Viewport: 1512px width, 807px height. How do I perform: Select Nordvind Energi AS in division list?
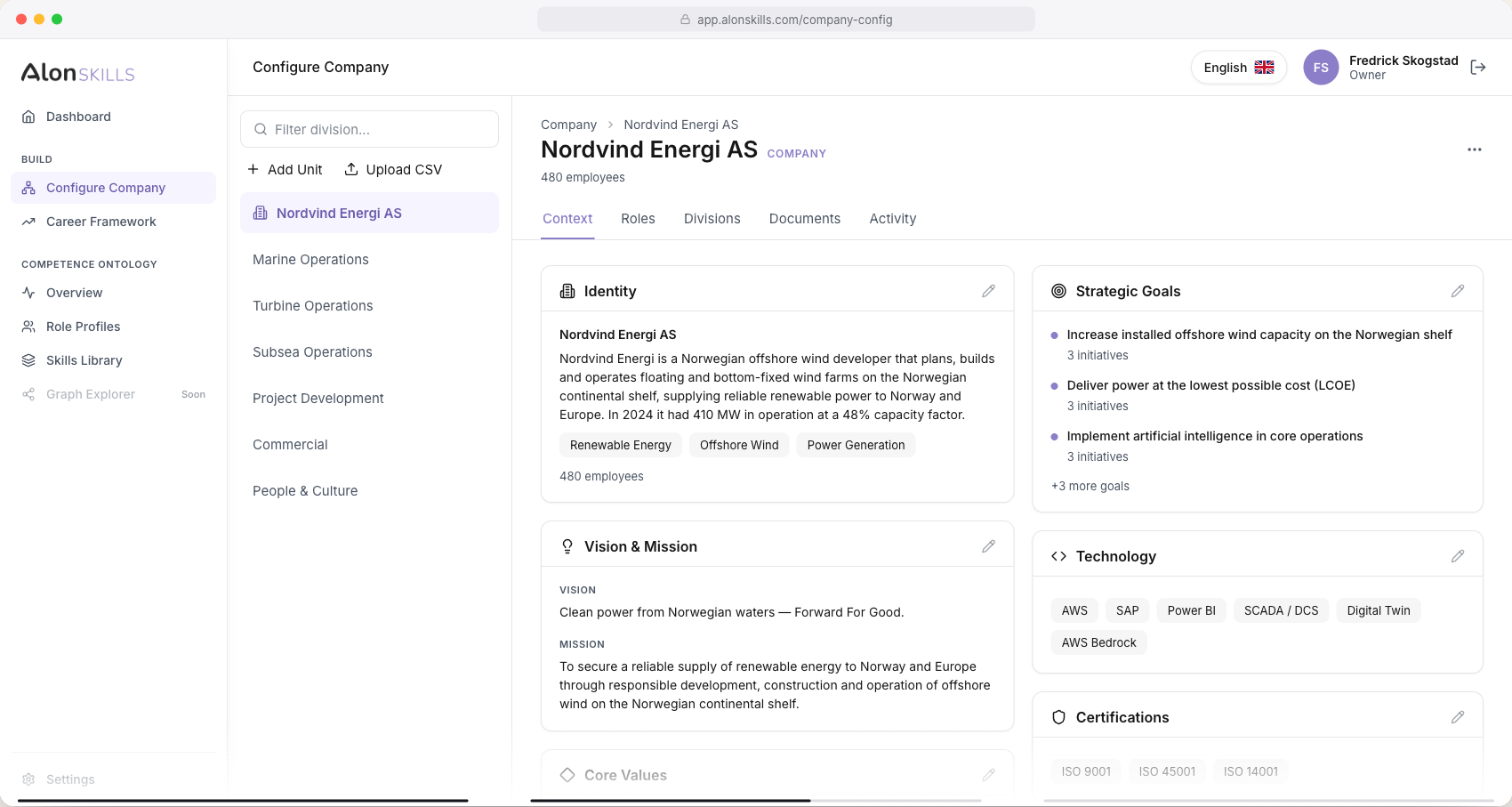[x=369, y=214]
